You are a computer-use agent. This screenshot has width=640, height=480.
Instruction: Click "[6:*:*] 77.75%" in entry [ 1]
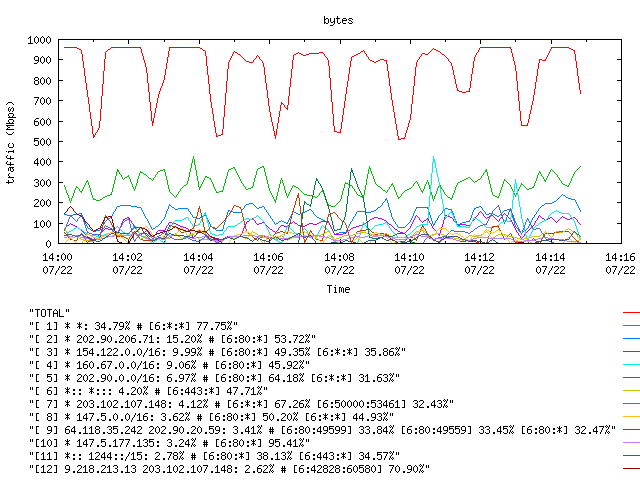190,326
